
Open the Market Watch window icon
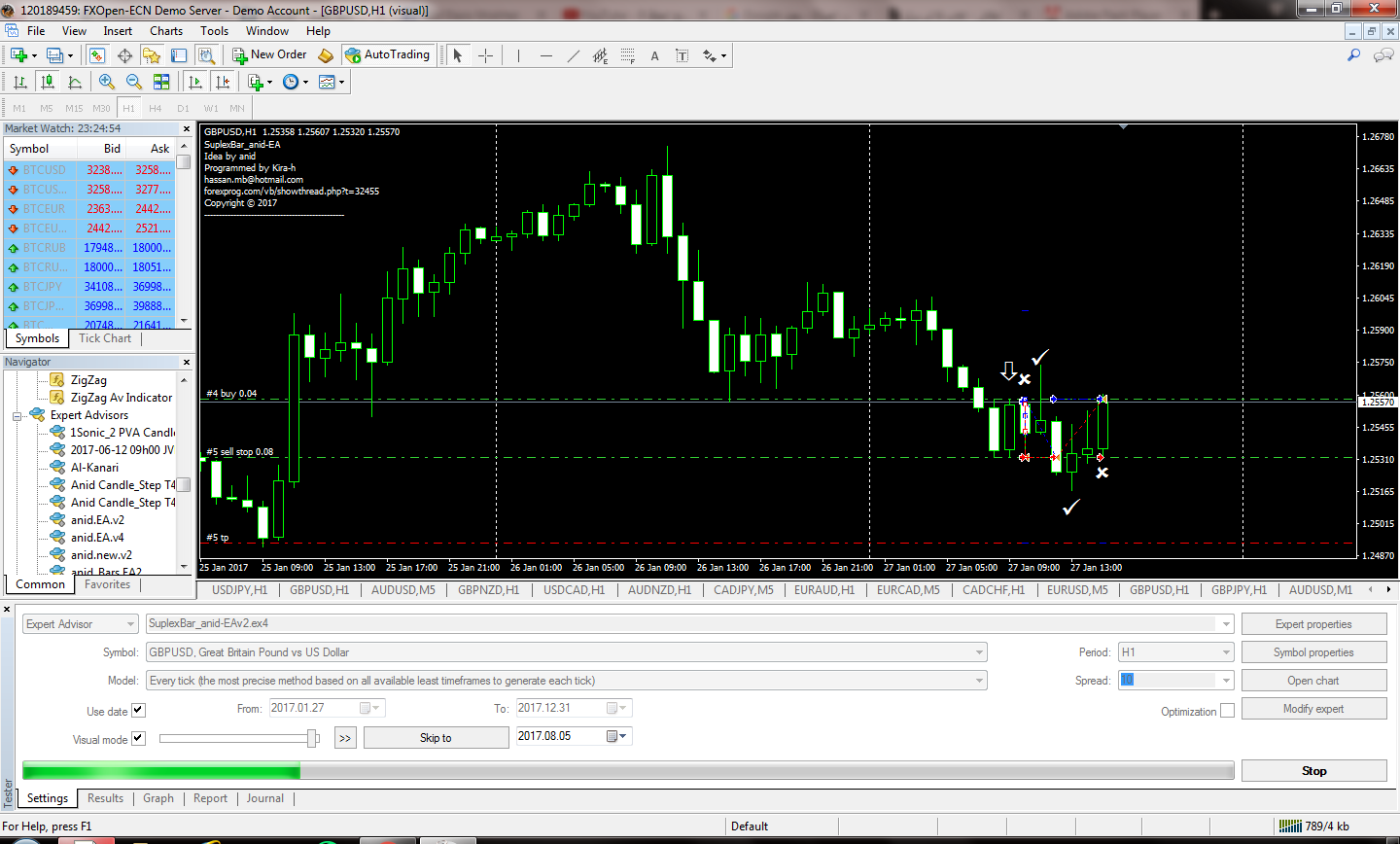click(96, 55)
